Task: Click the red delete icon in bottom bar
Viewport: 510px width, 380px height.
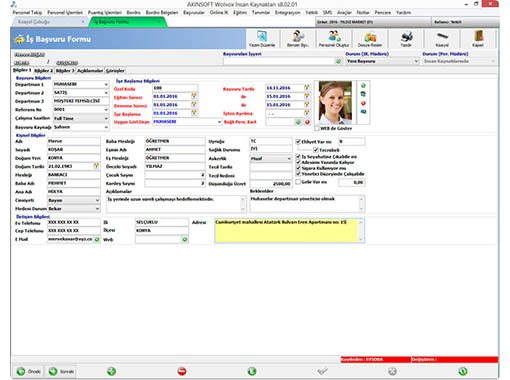Action: [182, 371]
